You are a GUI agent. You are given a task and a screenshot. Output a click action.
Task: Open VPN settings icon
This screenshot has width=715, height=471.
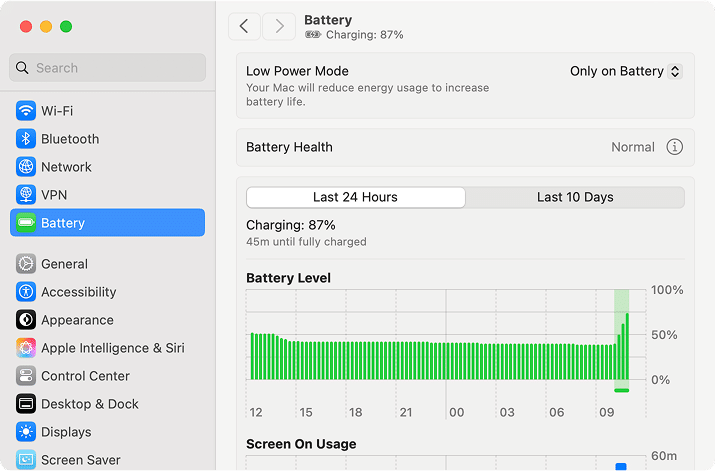coord(26,195)
